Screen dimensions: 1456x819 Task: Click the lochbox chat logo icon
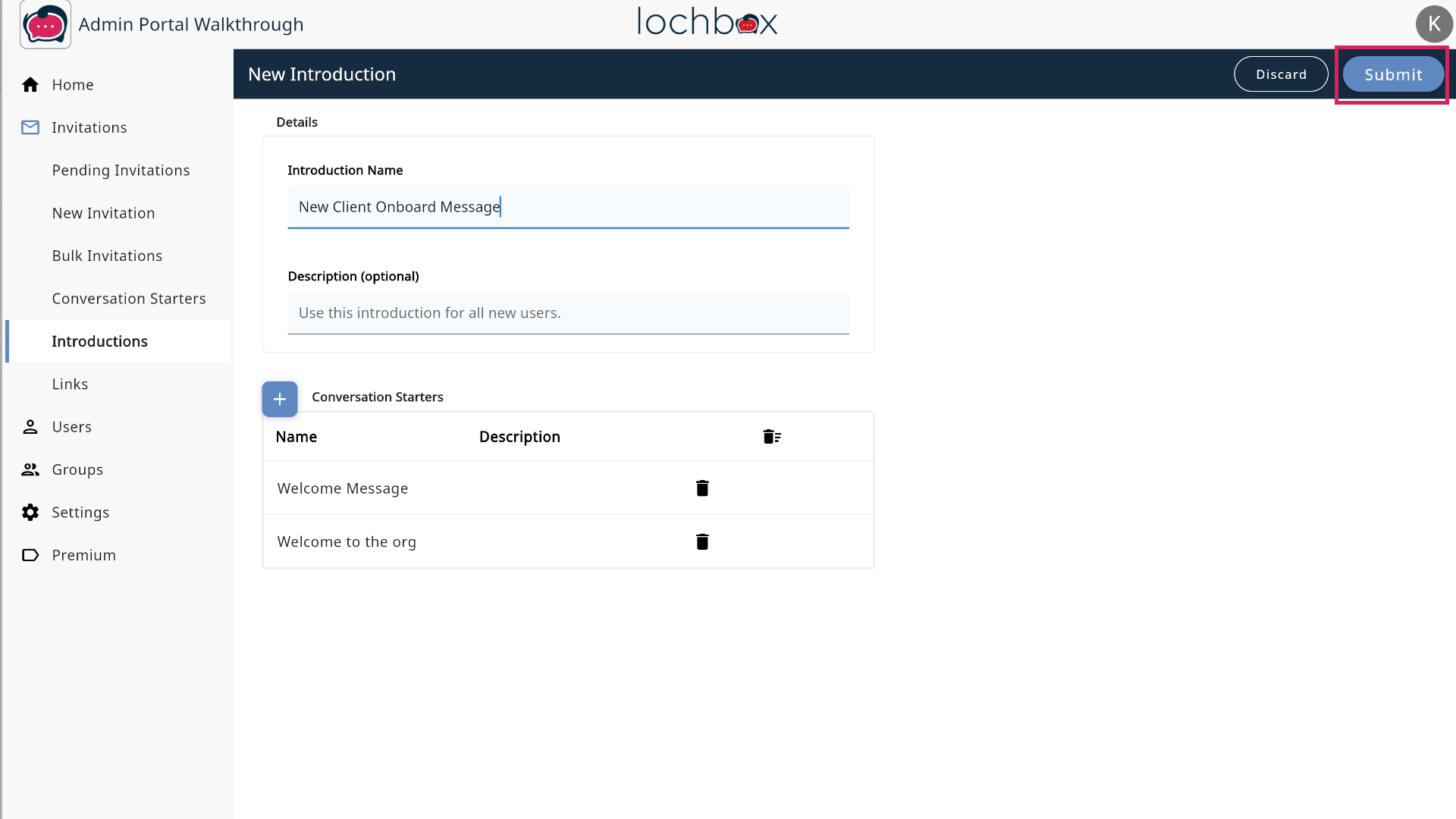45,25
